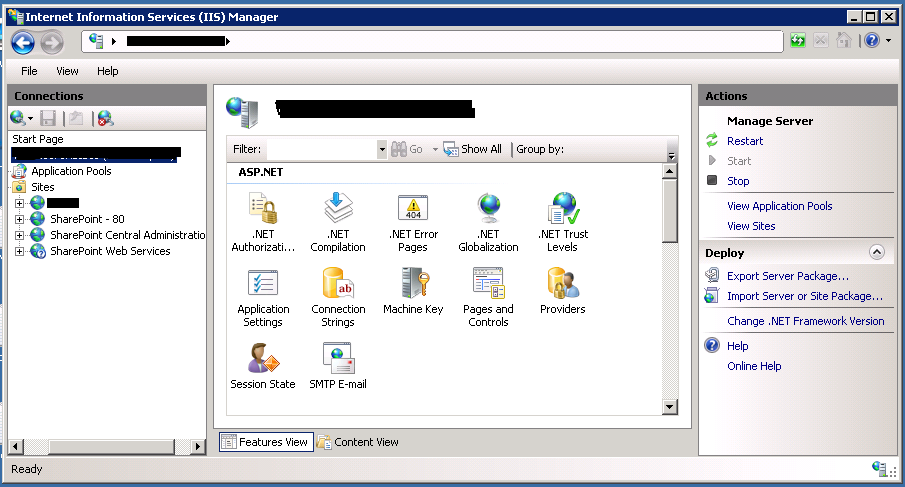Click the Help link in Actions pane
This screenshot has width=905, height=487.
pos(738,346)
